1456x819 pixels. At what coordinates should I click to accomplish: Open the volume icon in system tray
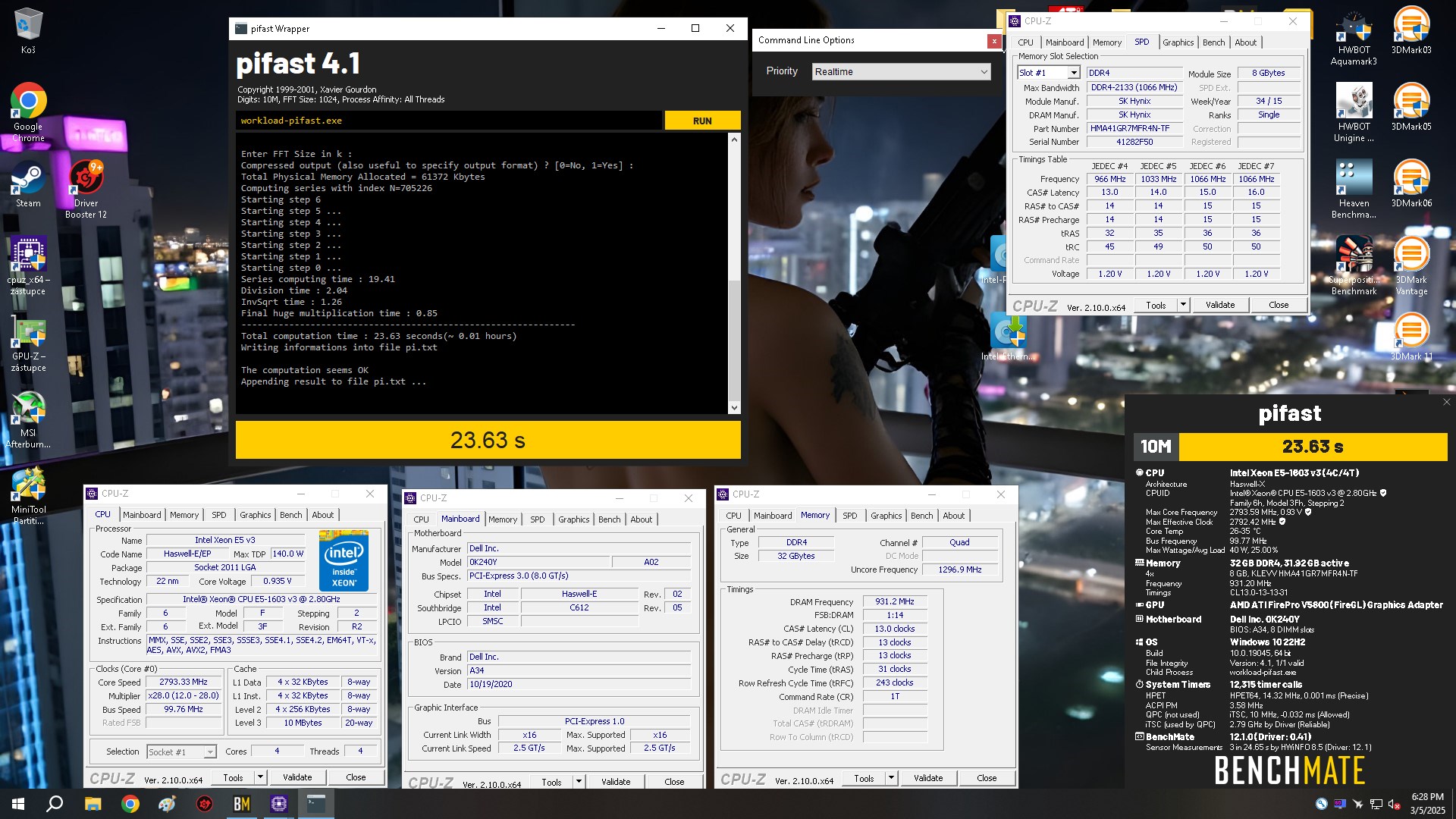1393,805
